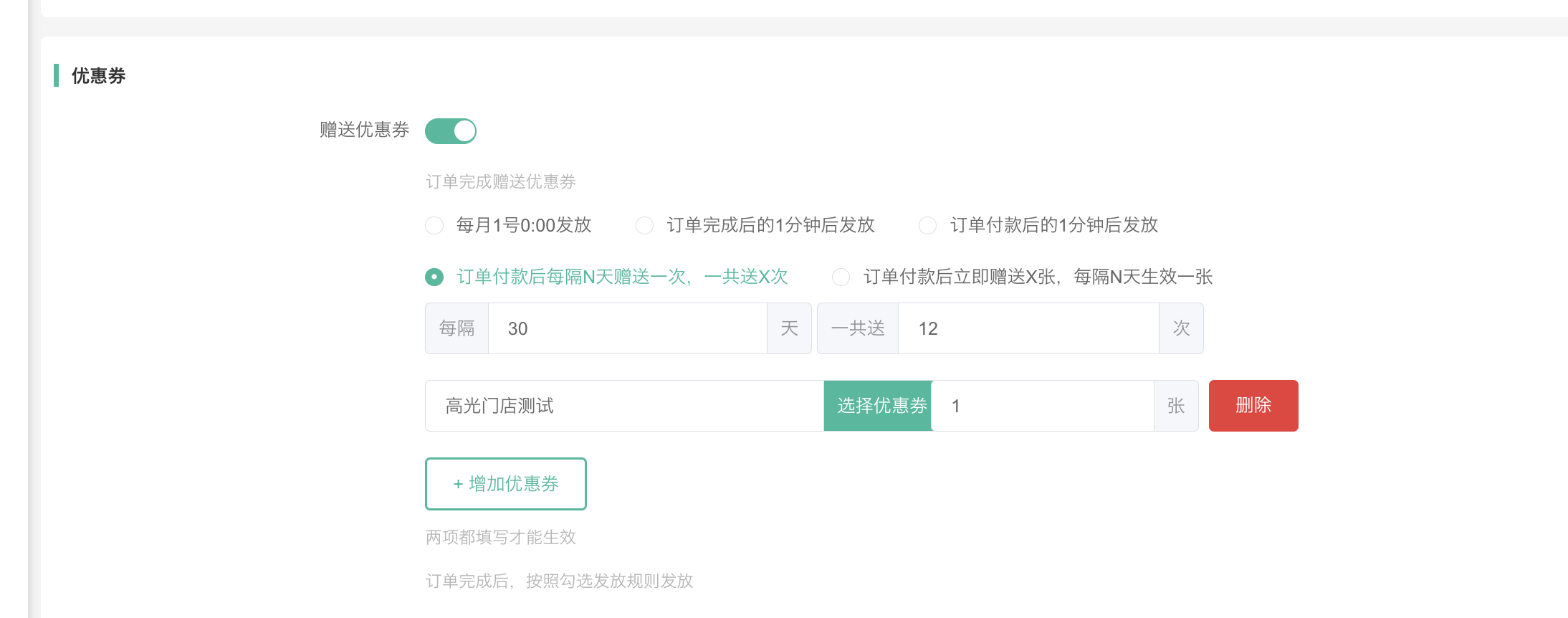
Task: Select 订单付款后每隔N天赠送一次 radio option
Action: [434, 277]
